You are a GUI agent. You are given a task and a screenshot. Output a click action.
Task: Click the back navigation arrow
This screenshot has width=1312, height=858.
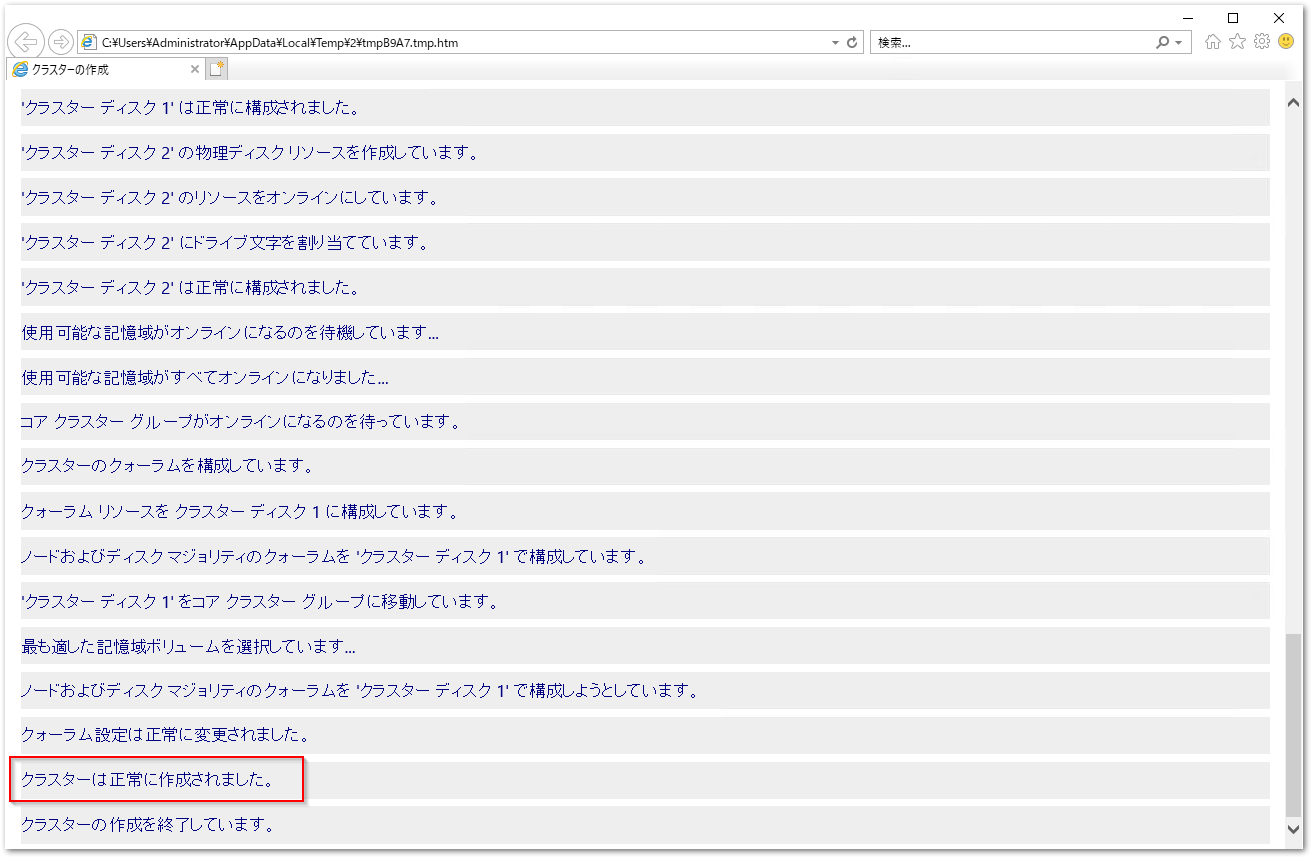pos(26,41)
